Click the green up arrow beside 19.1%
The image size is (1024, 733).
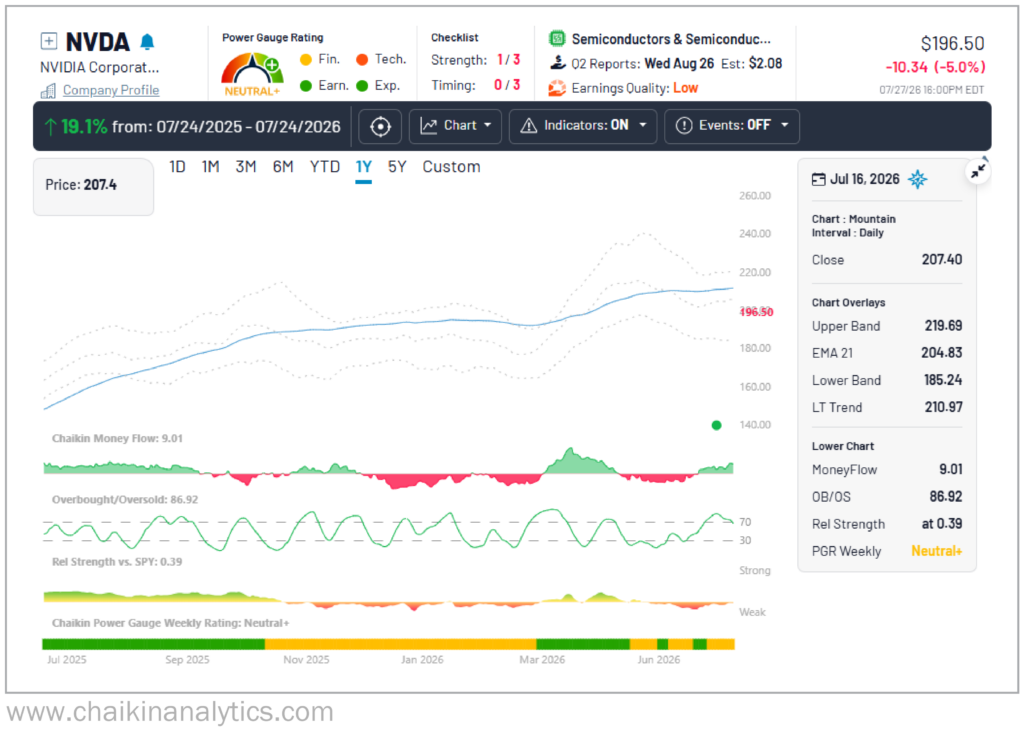50,126
